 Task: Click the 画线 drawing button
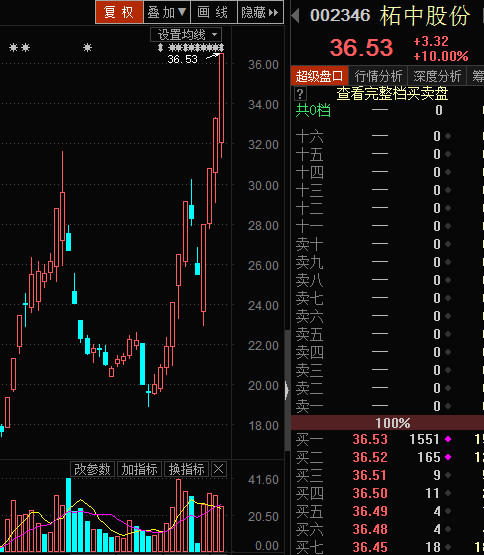[x=213, y=12]
